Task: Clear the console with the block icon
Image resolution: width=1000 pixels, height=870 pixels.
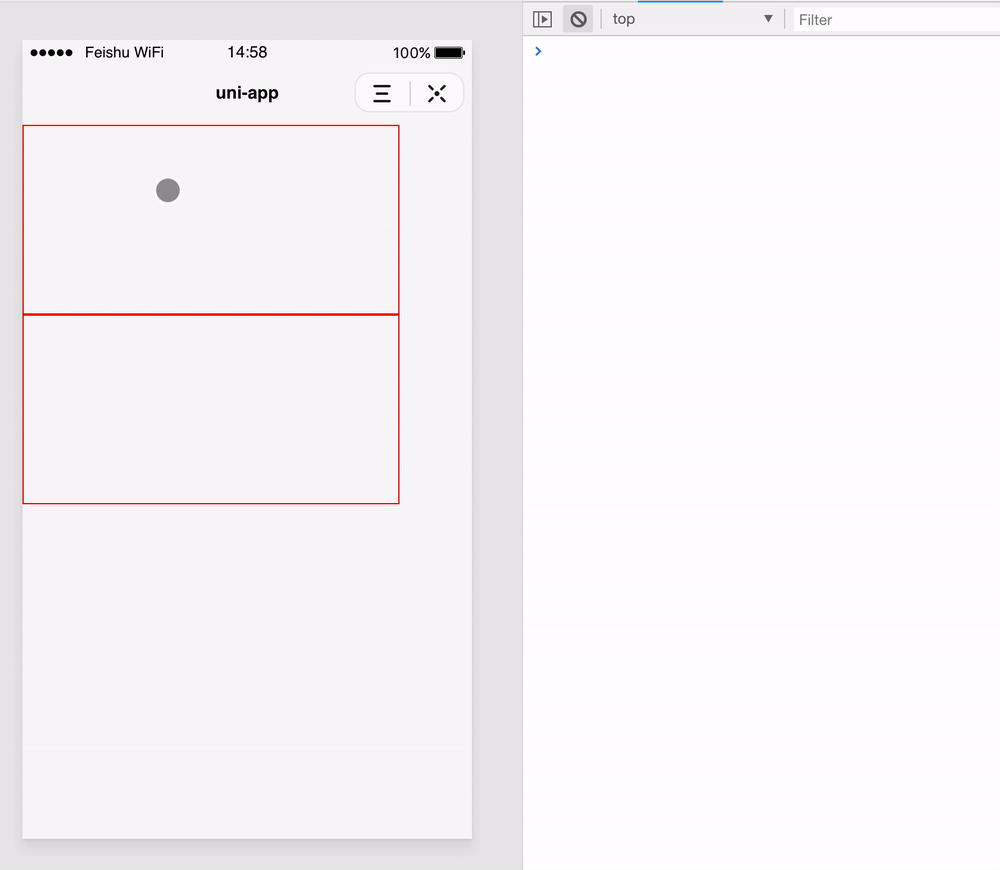Action: [x=578, y=19]
